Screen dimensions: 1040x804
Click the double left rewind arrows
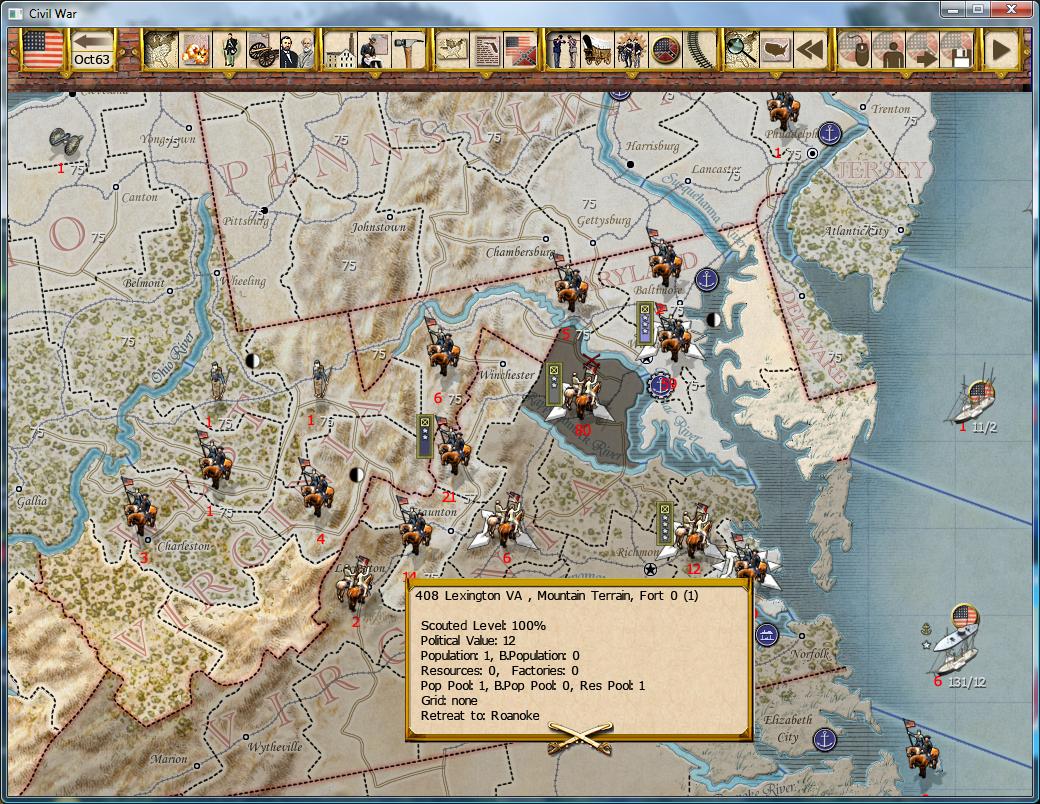(810, 49)
